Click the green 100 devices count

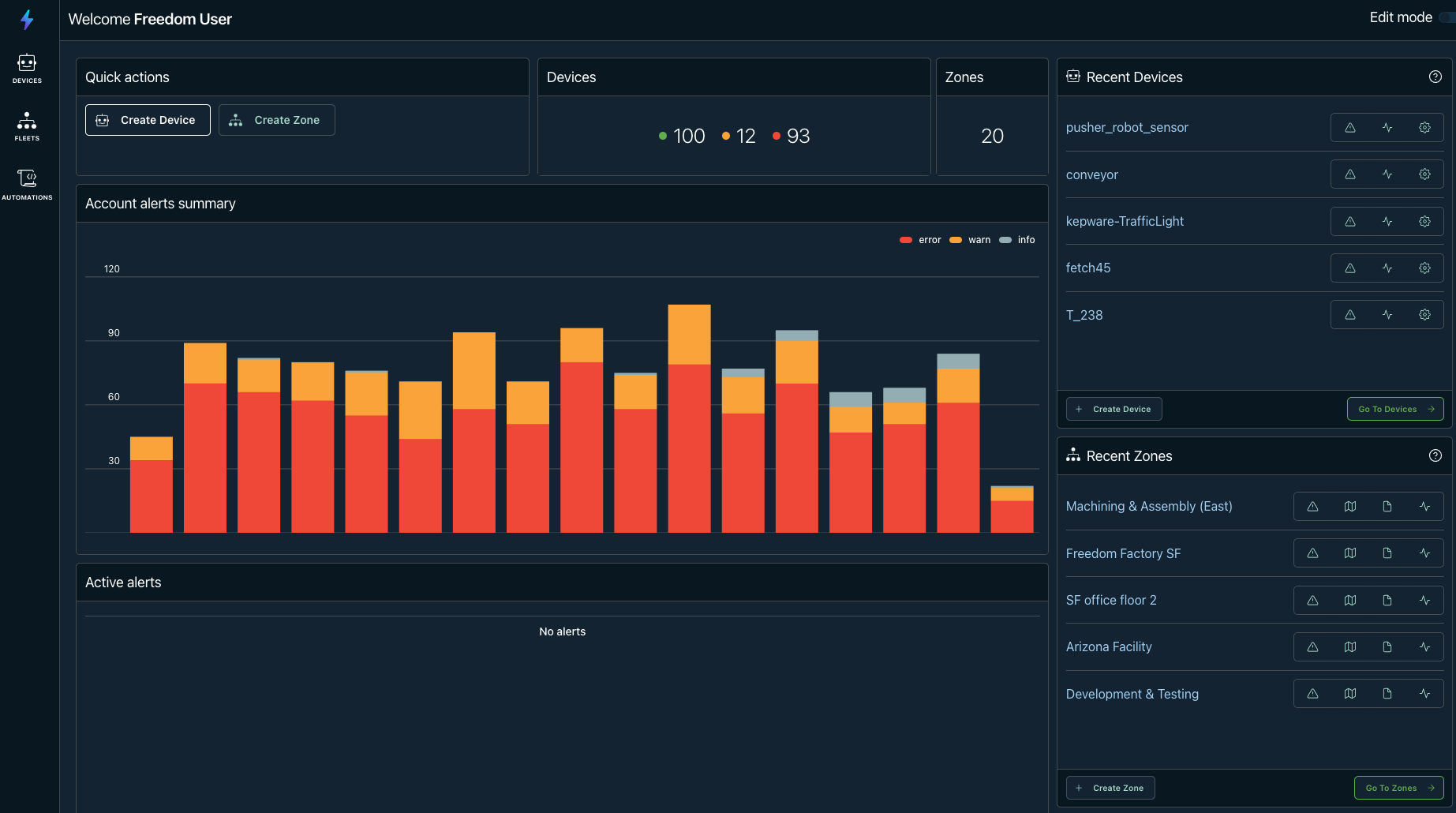coord(682,136)
